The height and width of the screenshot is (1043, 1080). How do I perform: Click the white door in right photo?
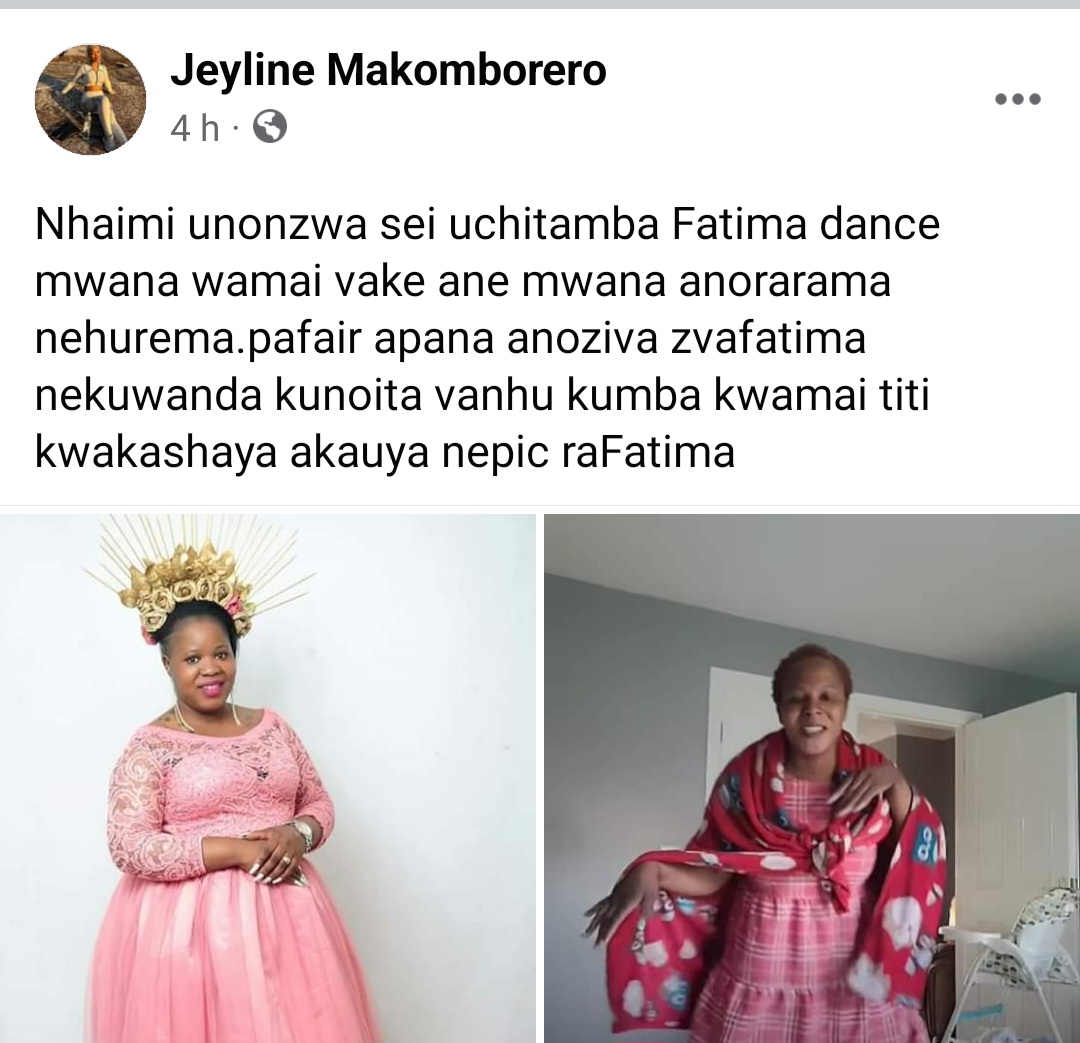pyautogui.click(x=1016, y=806)
